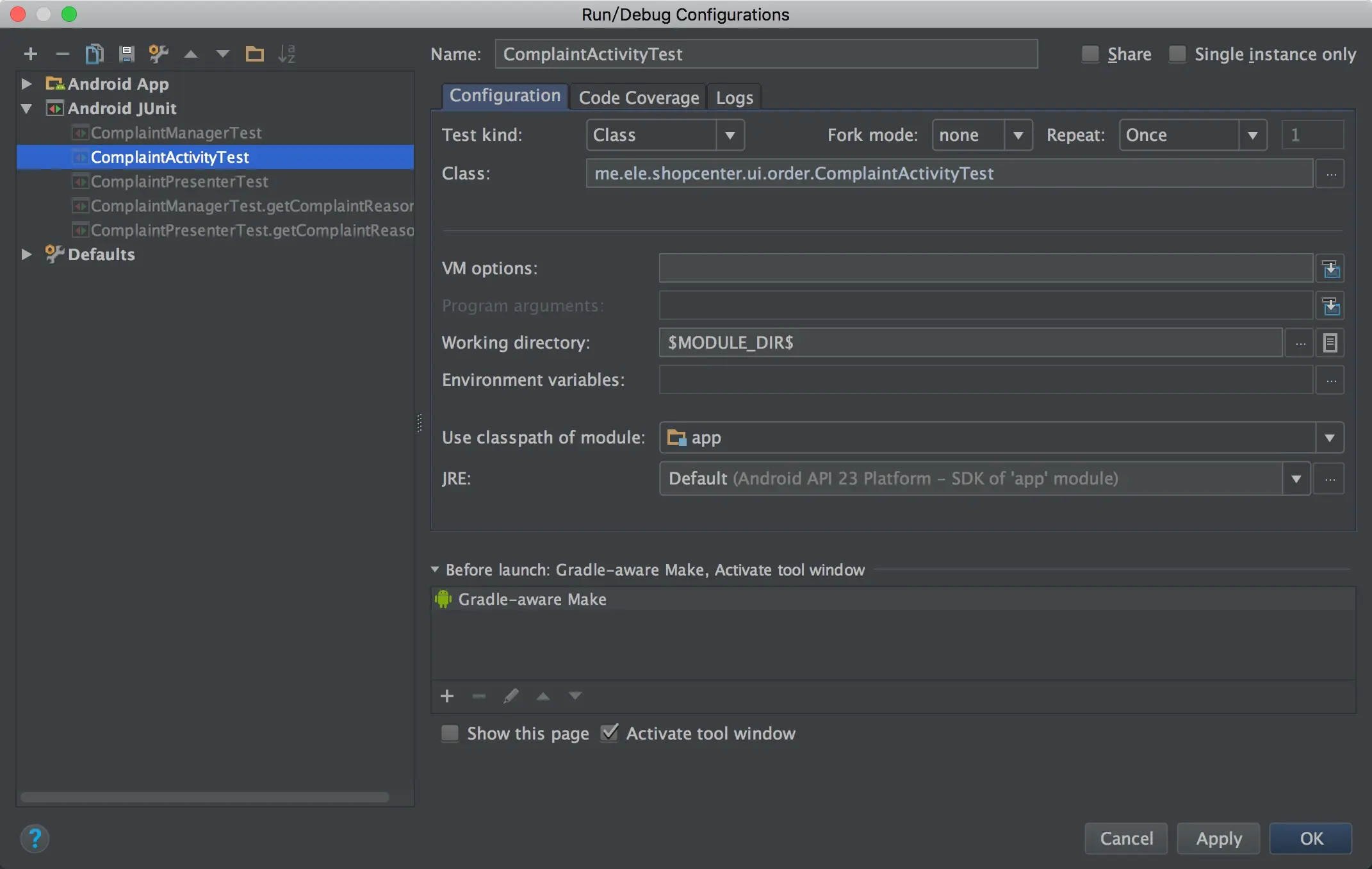Check Single instance only
The height and width of the screenshot is (869, 1372).
[x=1177, y=54]
